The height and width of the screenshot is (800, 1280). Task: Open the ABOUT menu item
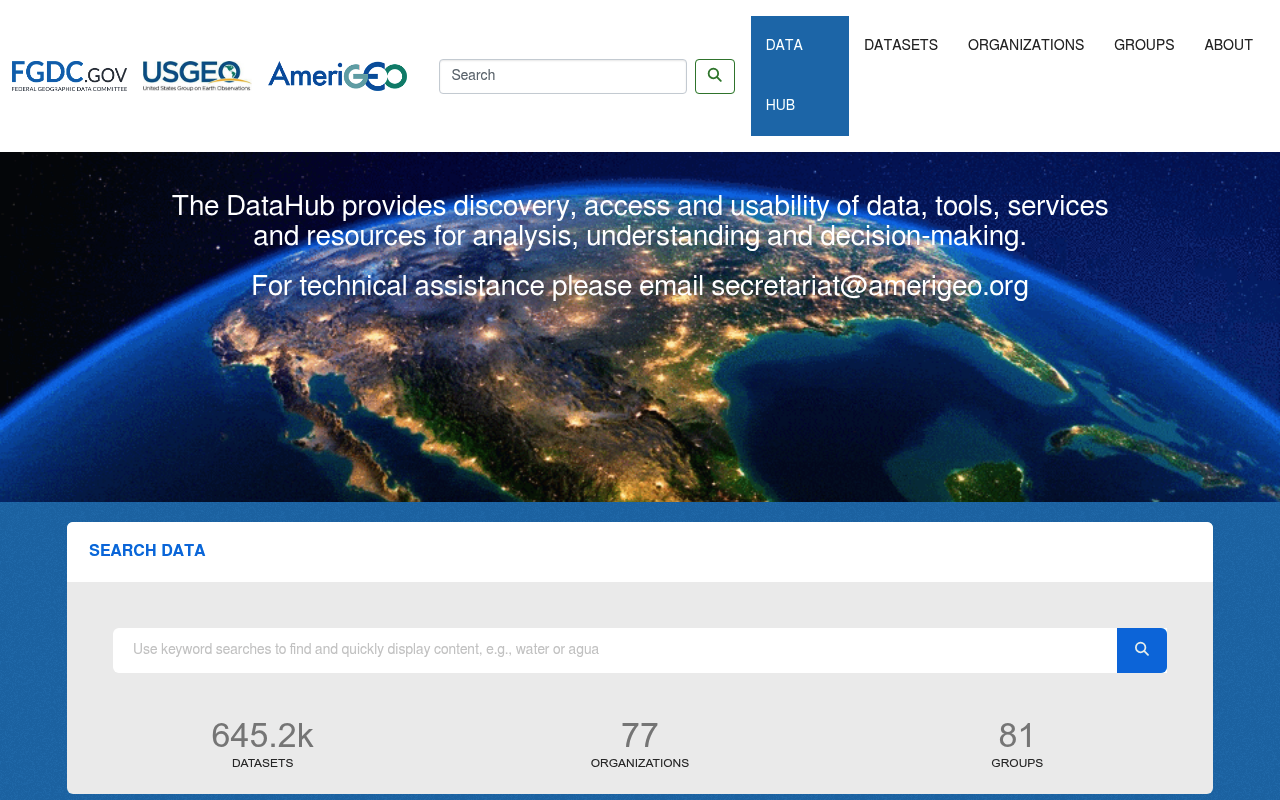coord(1229,46)
